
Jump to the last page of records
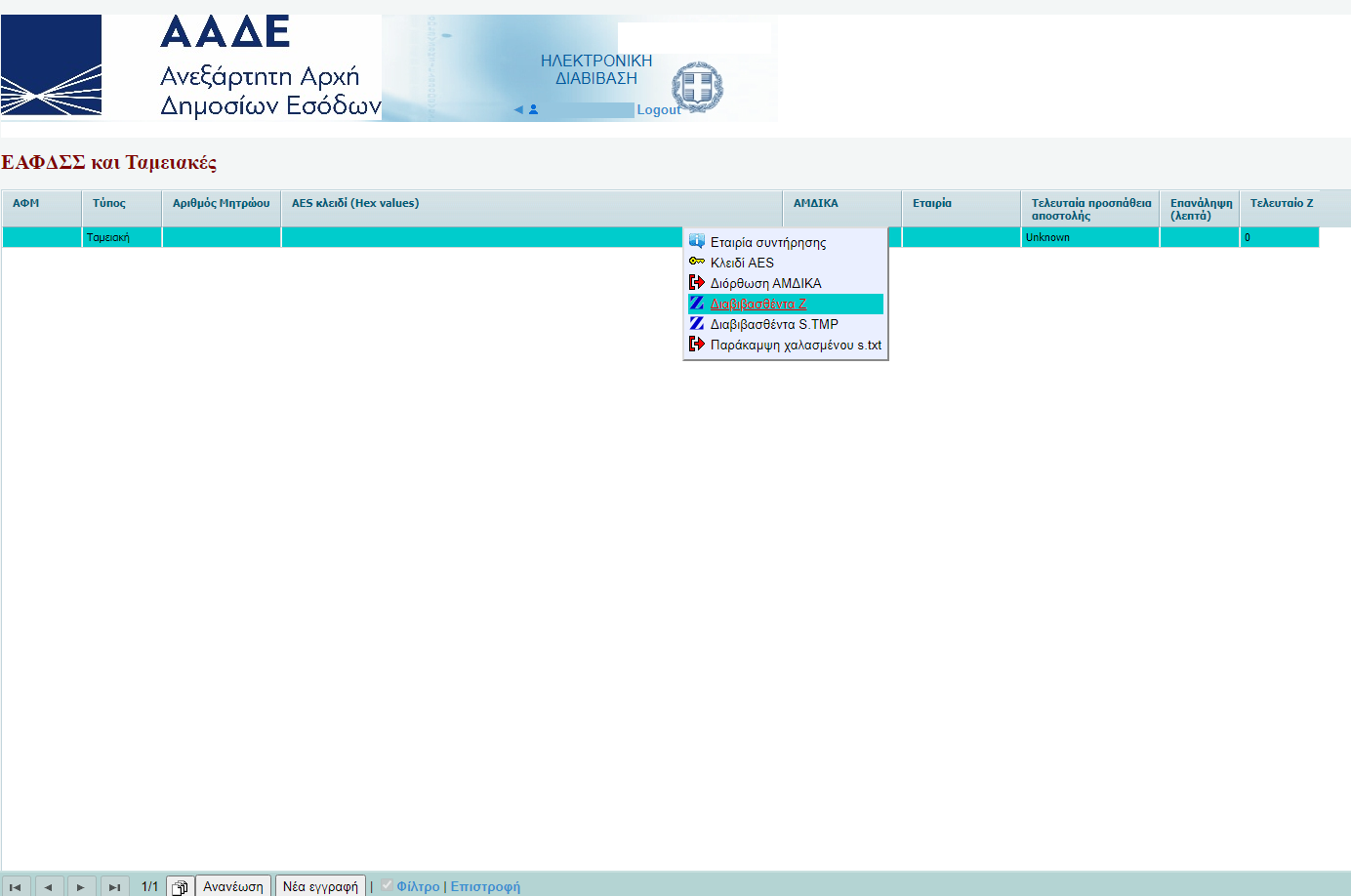pos(113,886)
